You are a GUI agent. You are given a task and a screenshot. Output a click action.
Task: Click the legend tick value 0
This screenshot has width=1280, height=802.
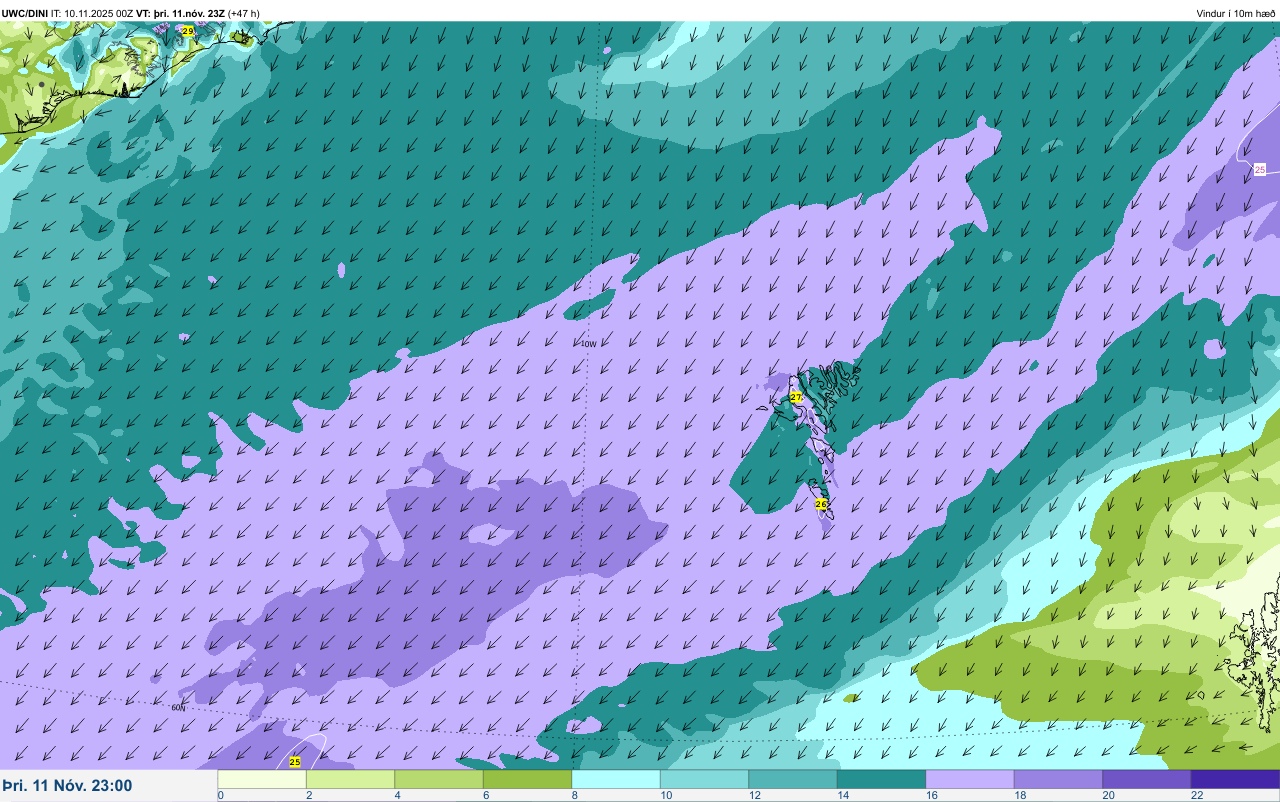click(220, 795)
